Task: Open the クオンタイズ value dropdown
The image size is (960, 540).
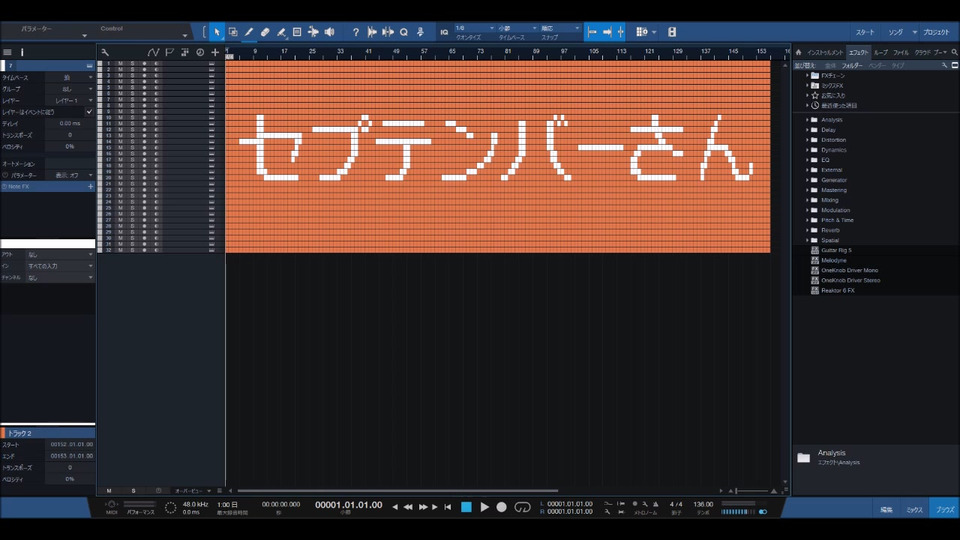Action: click(474, 28)
